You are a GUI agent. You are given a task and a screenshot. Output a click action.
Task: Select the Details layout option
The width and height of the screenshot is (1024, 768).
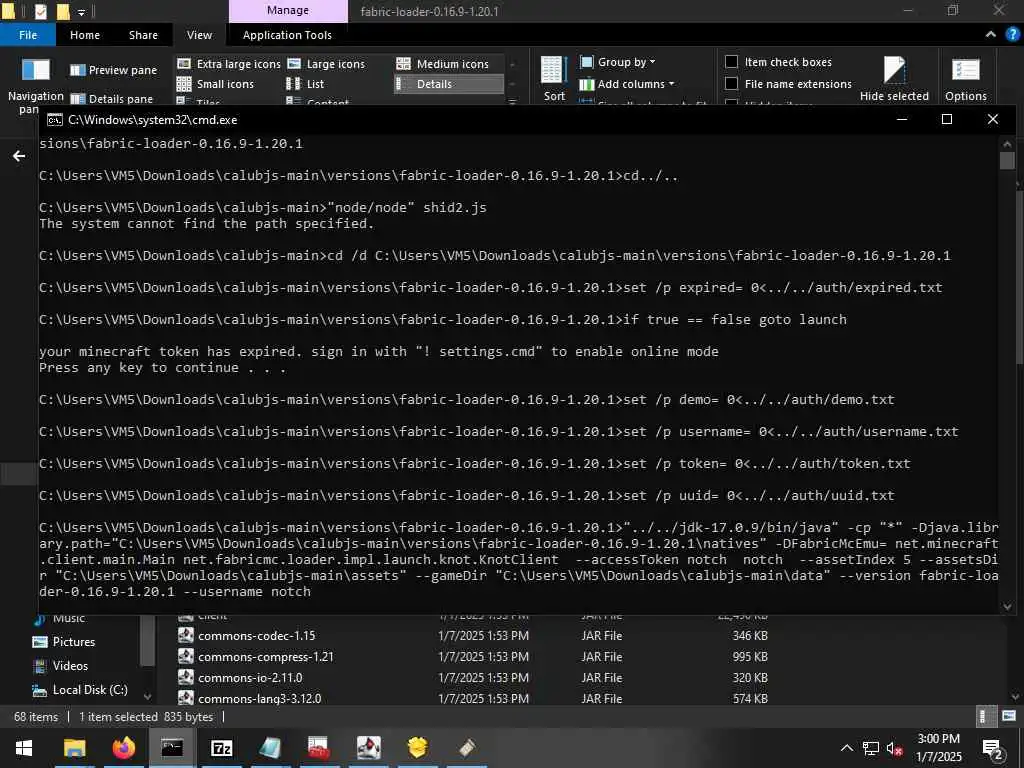tap(449, 84)
